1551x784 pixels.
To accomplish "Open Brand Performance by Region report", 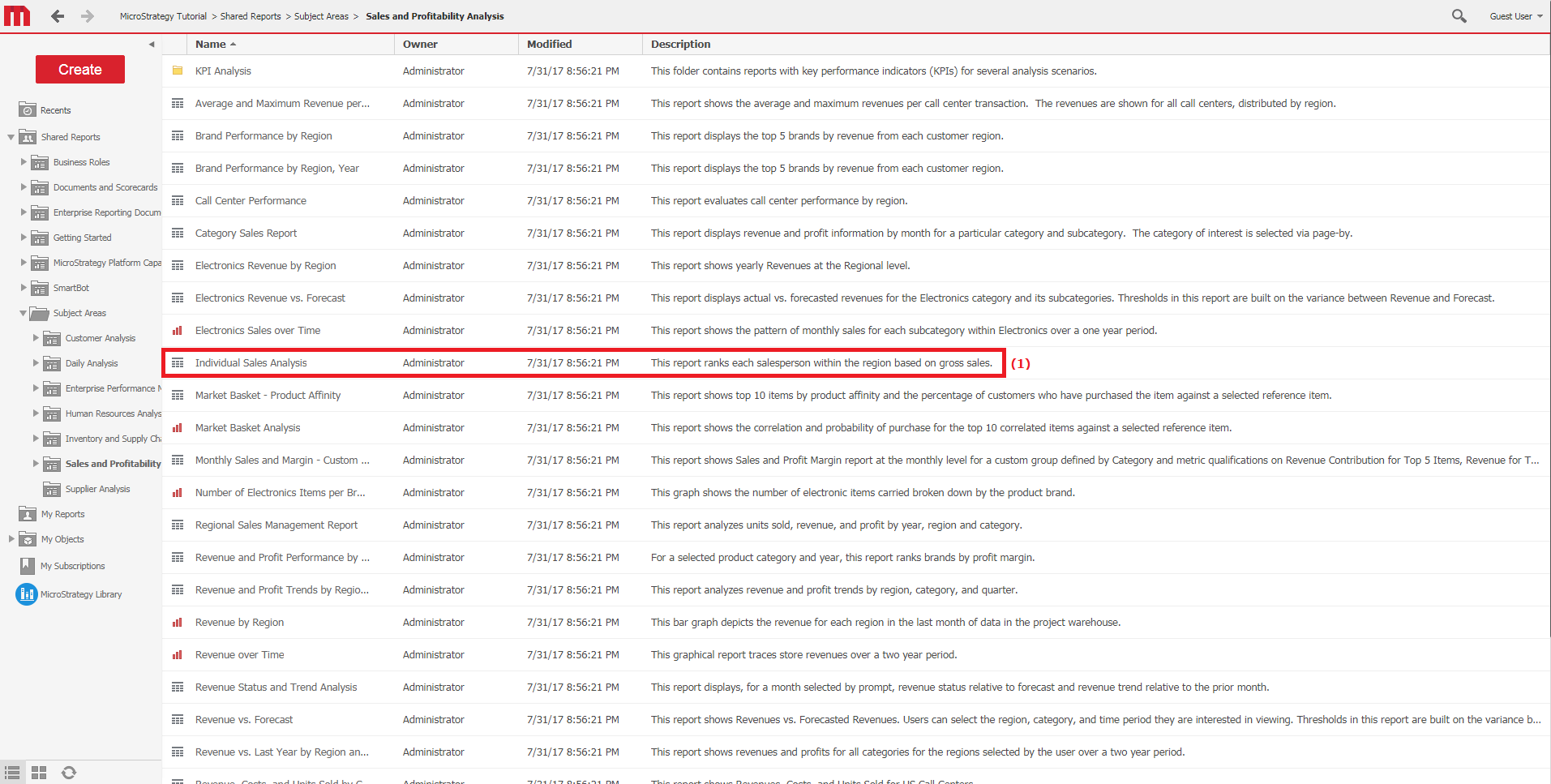I will pos(263,136).
